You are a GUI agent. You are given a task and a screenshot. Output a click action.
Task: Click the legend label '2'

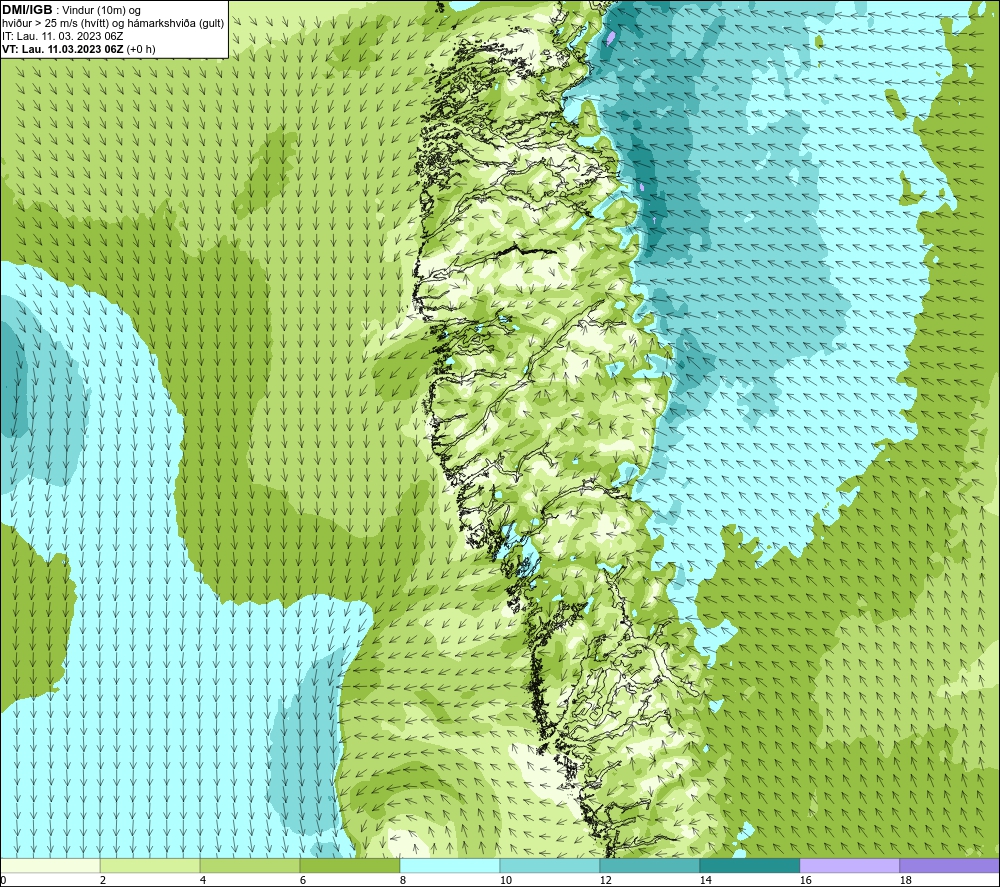pyautogui.click(x=103, y=881)
